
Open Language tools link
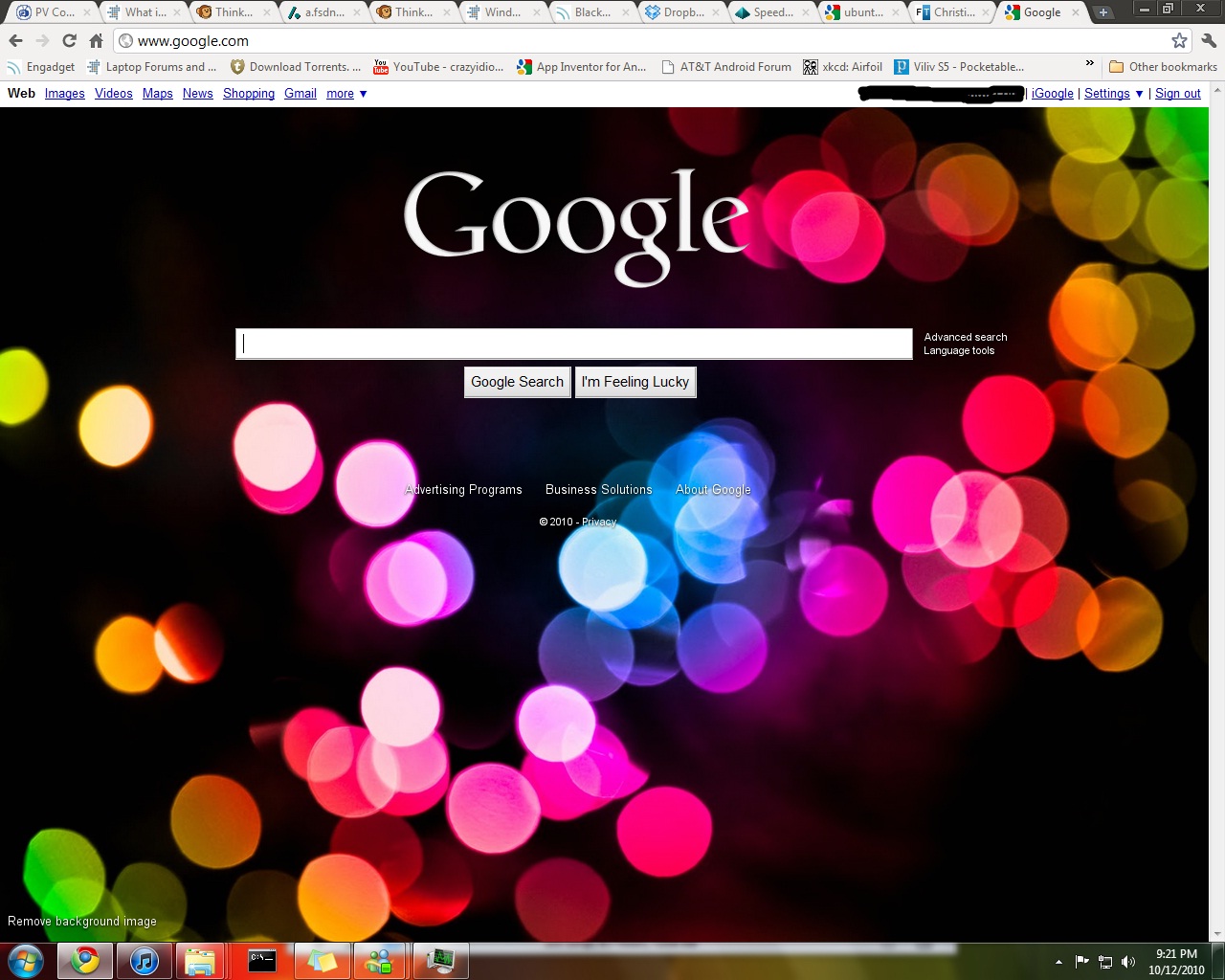point(959,350)
